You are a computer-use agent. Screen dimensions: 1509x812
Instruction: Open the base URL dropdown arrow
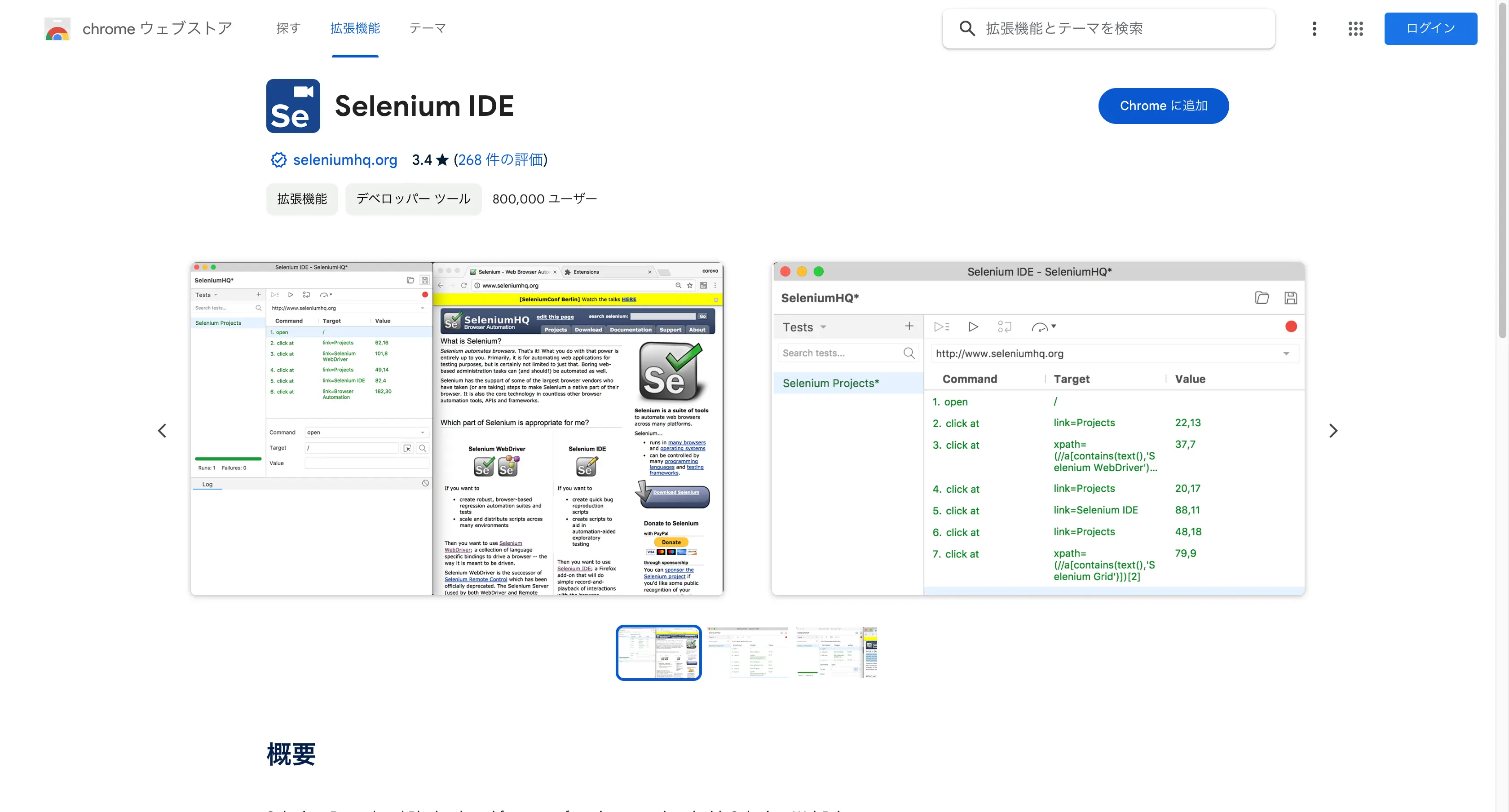point(1286,354)
